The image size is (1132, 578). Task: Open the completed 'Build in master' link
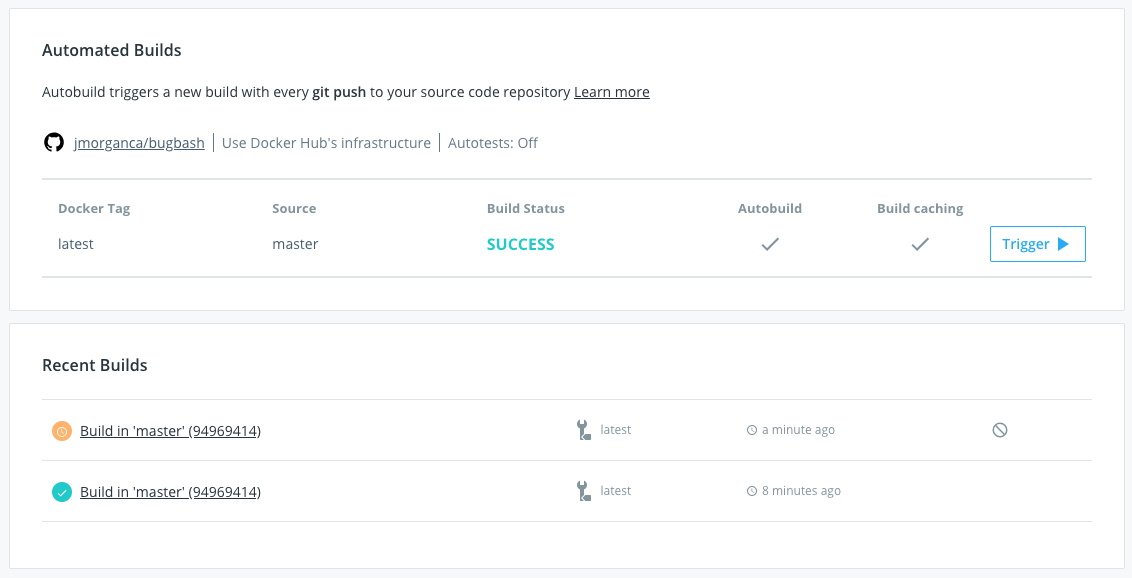(170, 492)
